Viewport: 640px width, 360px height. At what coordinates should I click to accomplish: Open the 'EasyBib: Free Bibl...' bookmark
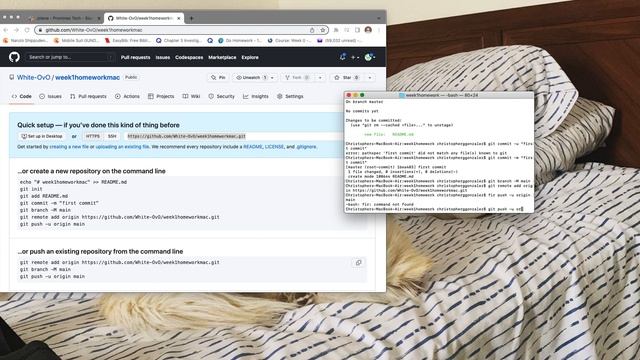[x=128, y=40]
